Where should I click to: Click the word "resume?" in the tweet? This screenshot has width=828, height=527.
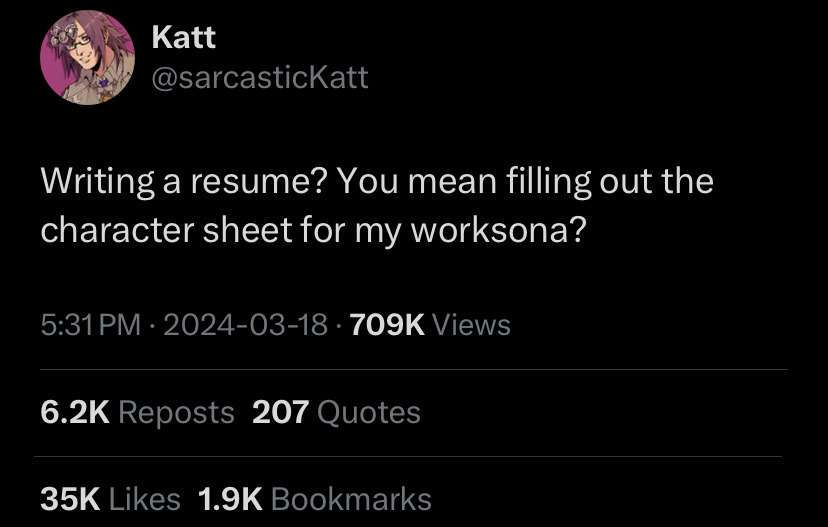coord(259,181)
